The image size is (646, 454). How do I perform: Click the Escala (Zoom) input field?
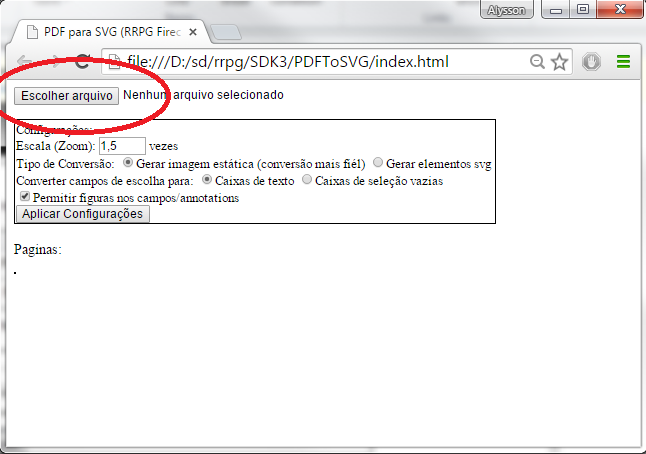122,146
